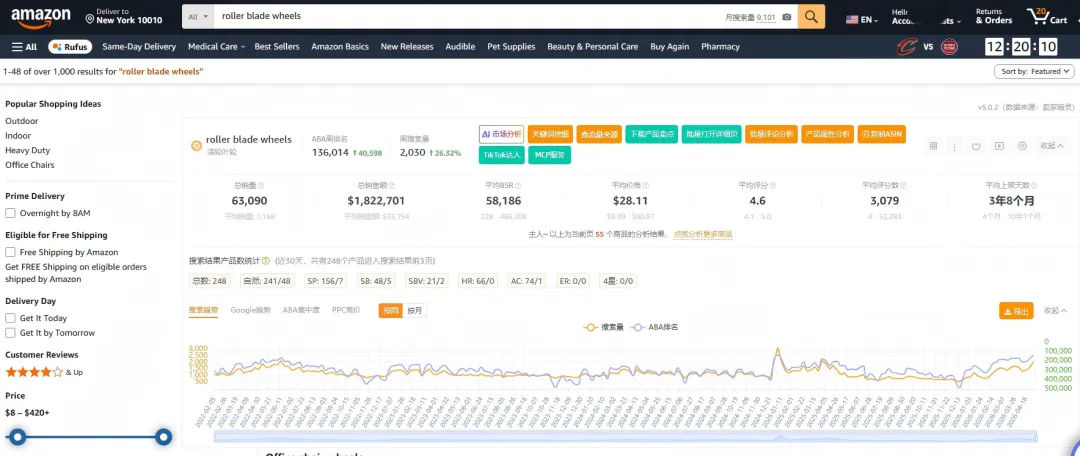Click the search magnifier button
Viewport: 1080px width, 456px height.
811,17
